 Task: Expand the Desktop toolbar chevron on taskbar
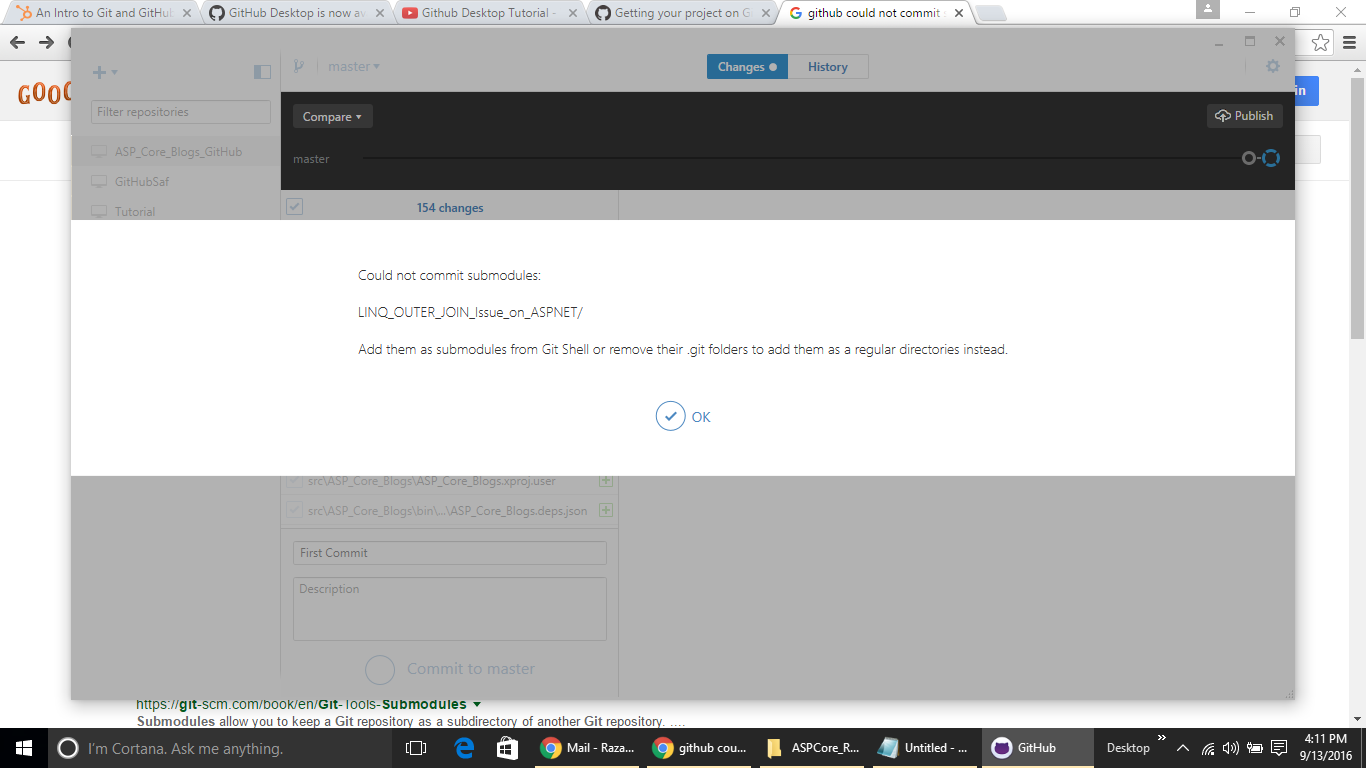click(1162, 739)
